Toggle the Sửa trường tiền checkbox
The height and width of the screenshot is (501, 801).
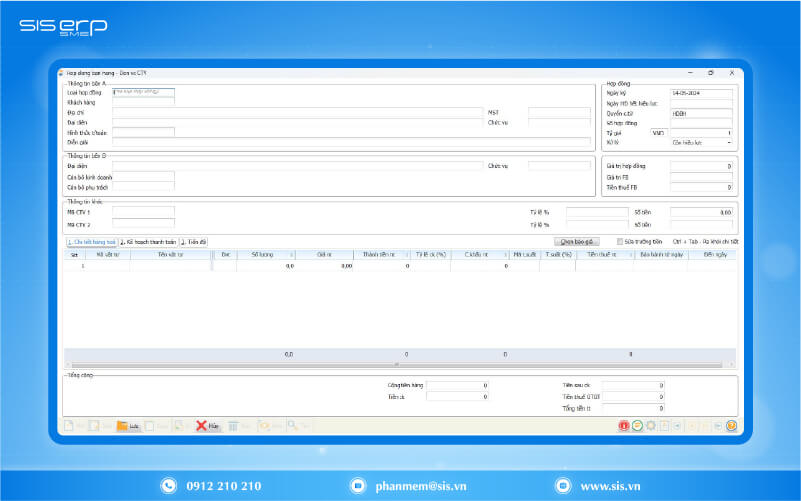tap(620, 241)
